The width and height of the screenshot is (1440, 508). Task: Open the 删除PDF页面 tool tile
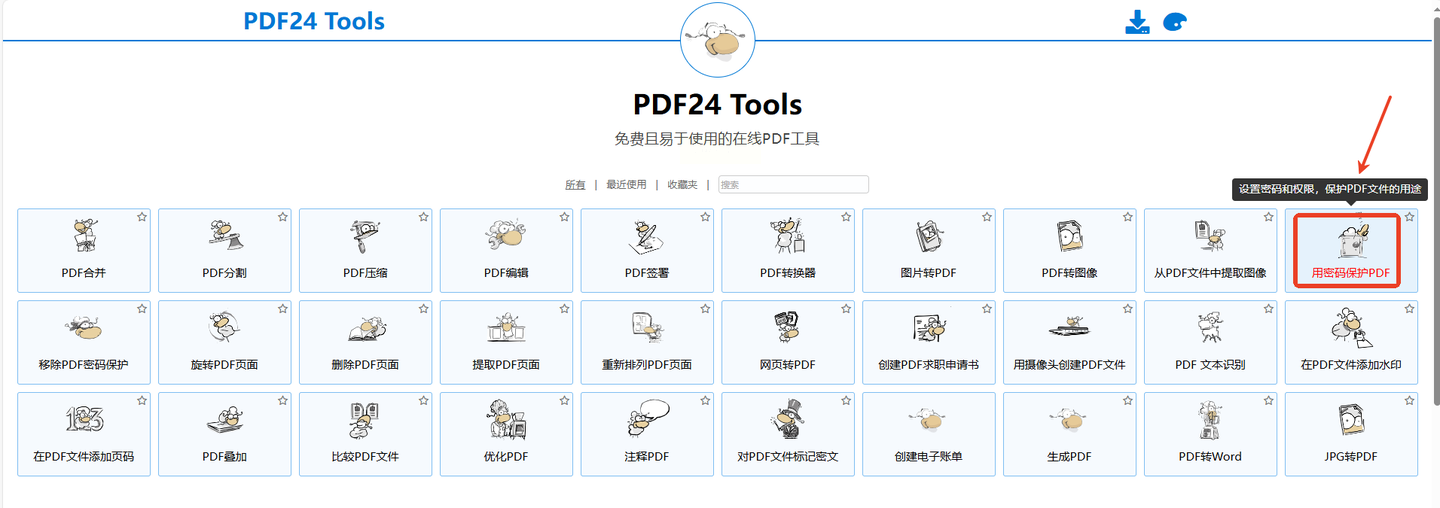coord(366,343)
